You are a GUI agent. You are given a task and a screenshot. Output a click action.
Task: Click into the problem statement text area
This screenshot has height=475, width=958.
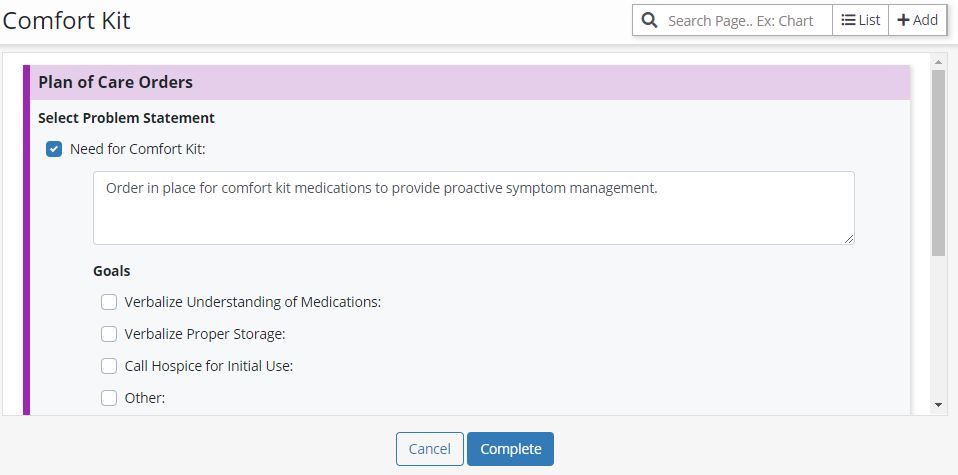pos(473,208)
